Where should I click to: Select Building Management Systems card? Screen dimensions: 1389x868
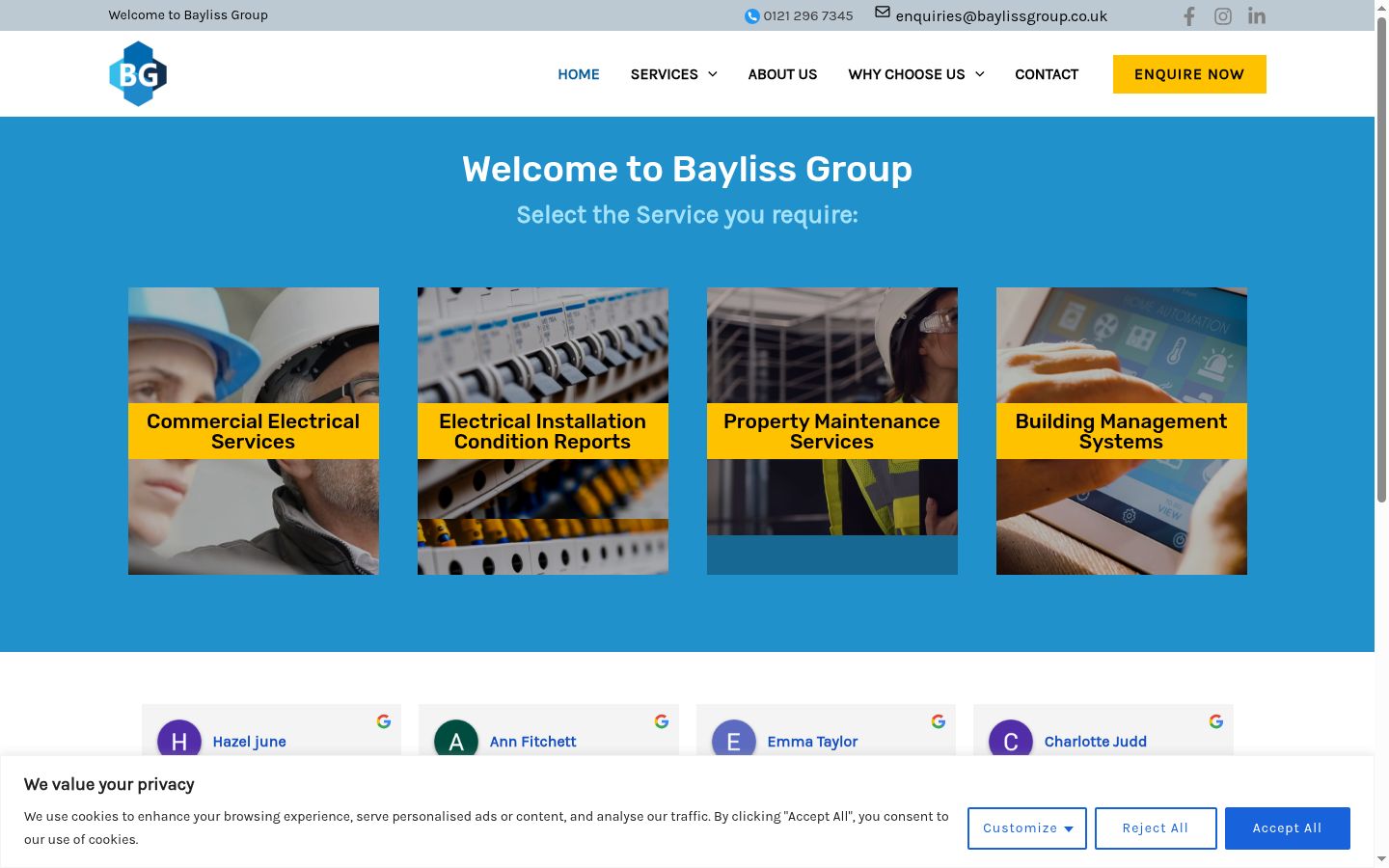click(x=1122, y=431)
